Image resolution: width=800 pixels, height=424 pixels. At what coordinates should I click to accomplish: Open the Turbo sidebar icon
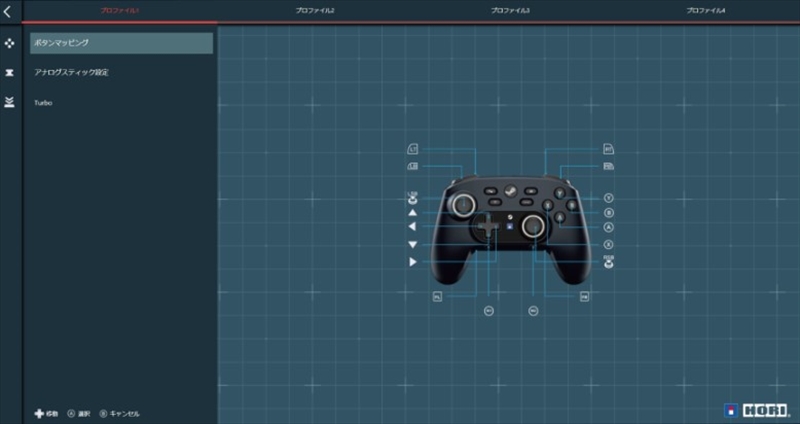click(x=9, y=102)
